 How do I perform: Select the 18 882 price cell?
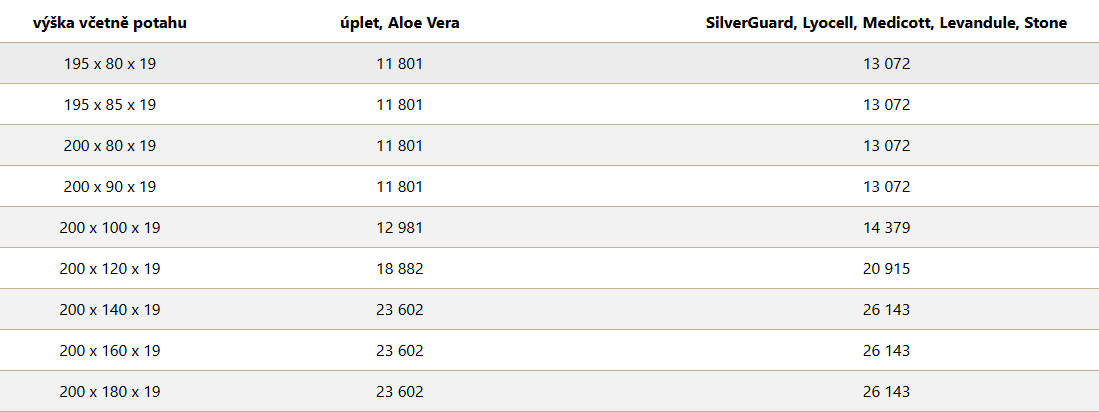(x=400, y=269)
